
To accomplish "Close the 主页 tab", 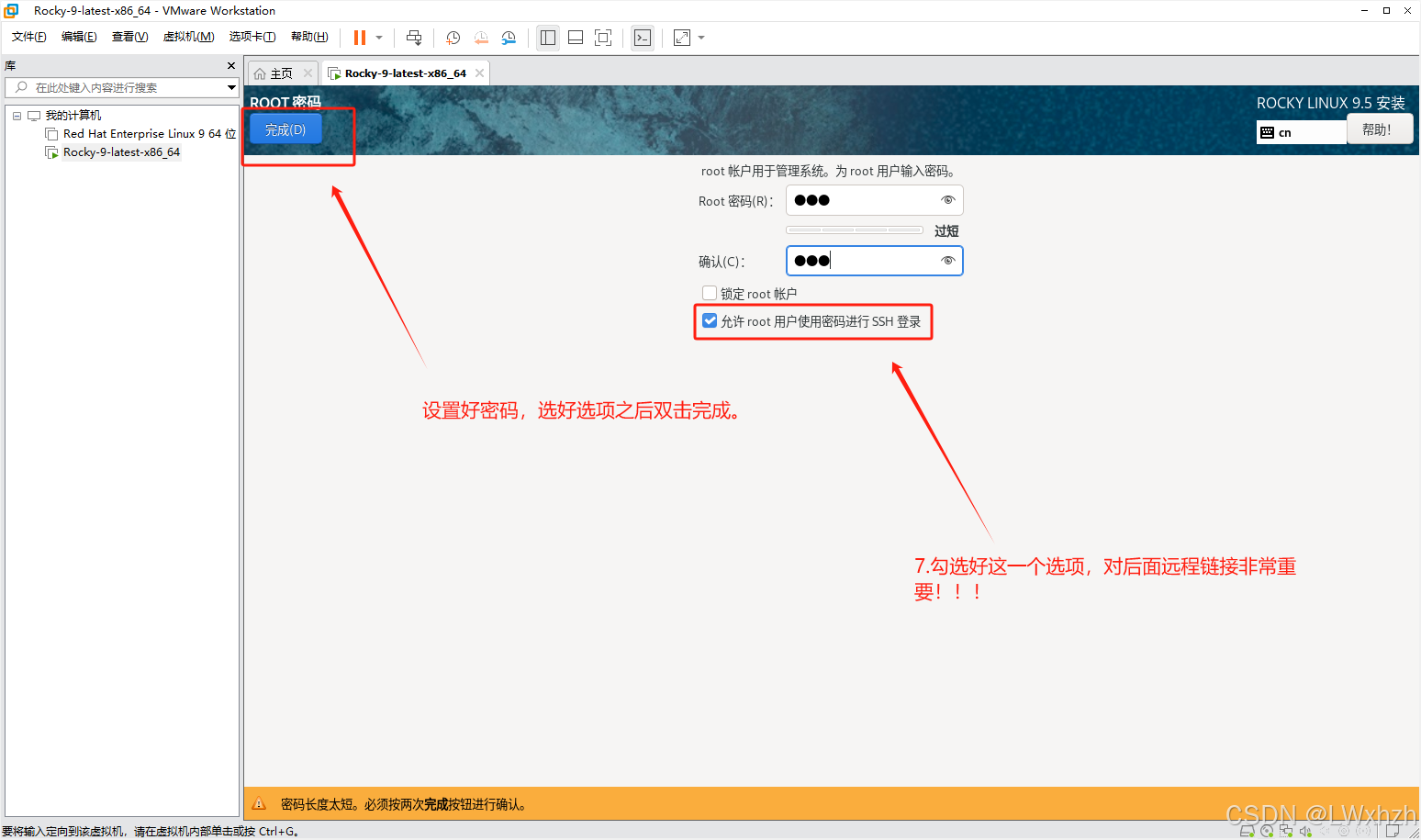I will (x=308, y=73).
